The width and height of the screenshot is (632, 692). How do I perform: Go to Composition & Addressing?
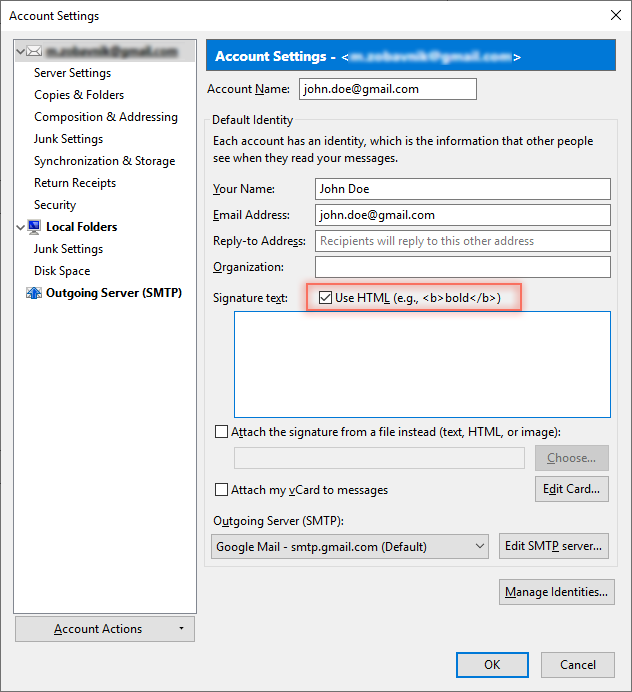[x=106, y=117]
